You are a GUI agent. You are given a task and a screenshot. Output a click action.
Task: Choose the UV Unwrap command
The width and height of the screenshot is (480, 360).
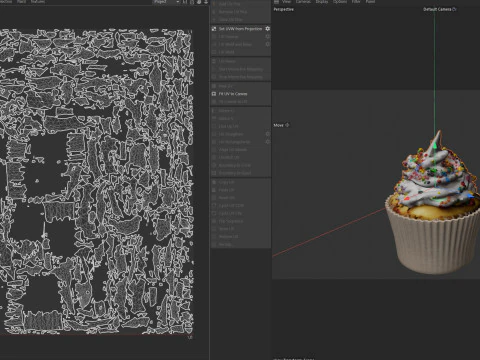tap(229, 37)
